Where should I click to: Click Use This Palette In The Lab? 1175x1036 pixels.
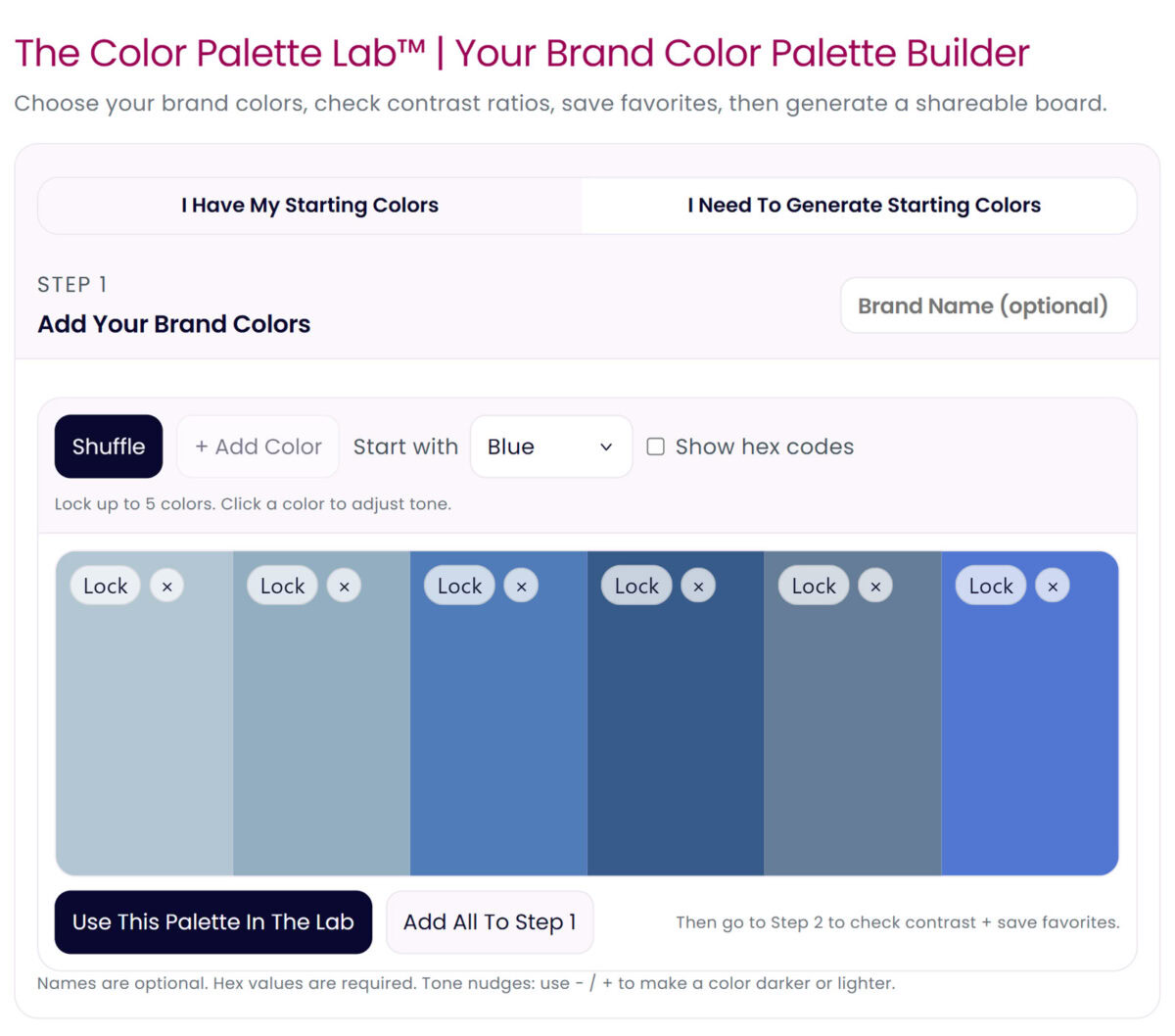(x=212, y=921)
